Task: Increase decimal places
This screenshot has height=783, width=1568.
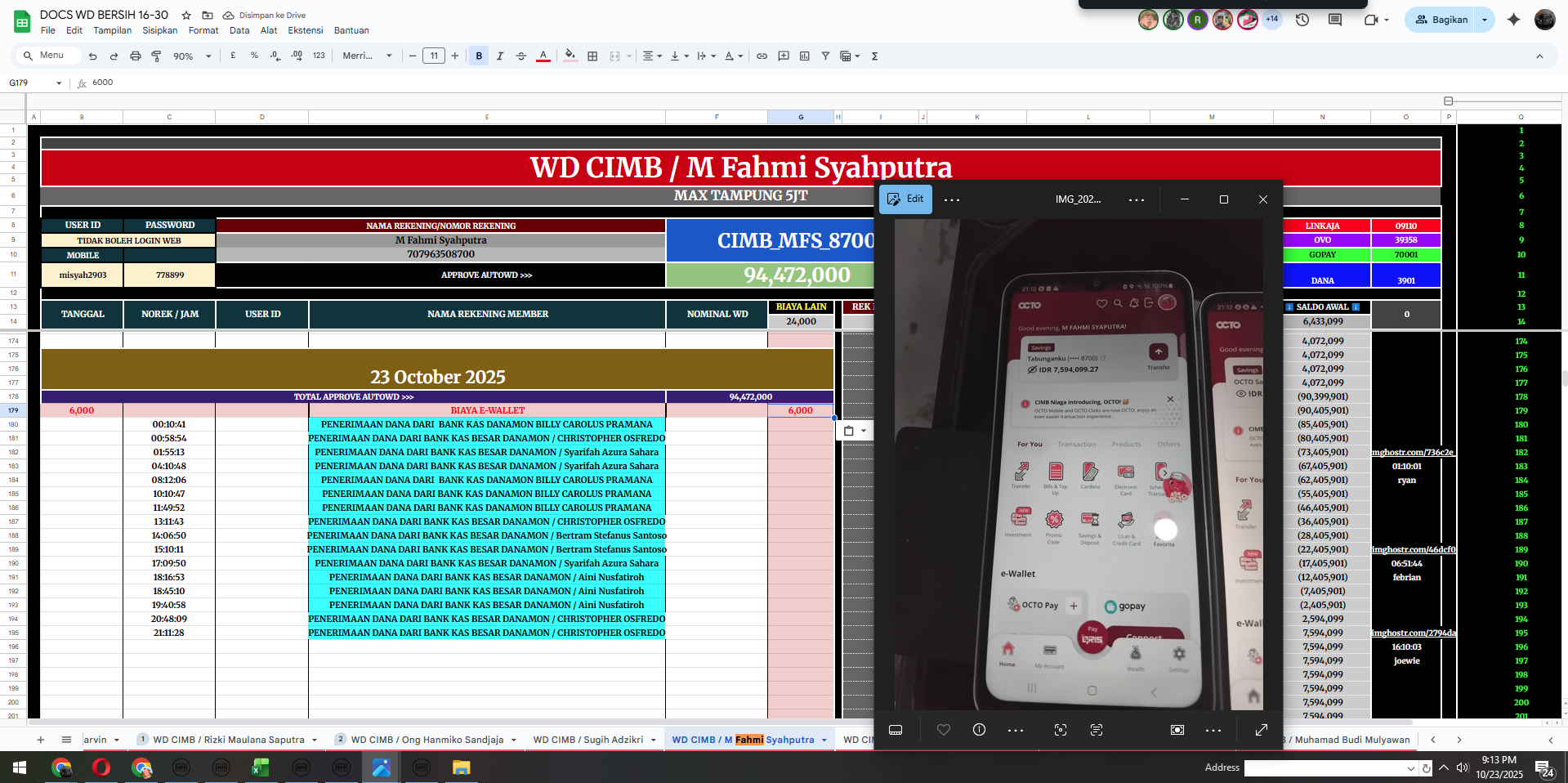Action: pyautogui.click(x=297, y=56)
